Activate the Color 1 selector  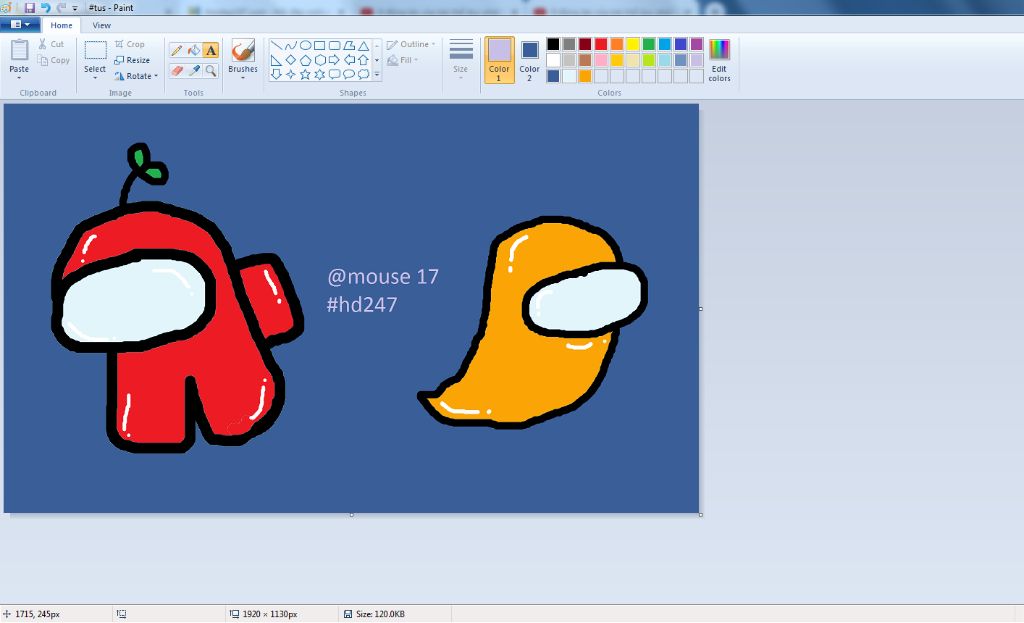pyautogui.click(x=499, y=59)
